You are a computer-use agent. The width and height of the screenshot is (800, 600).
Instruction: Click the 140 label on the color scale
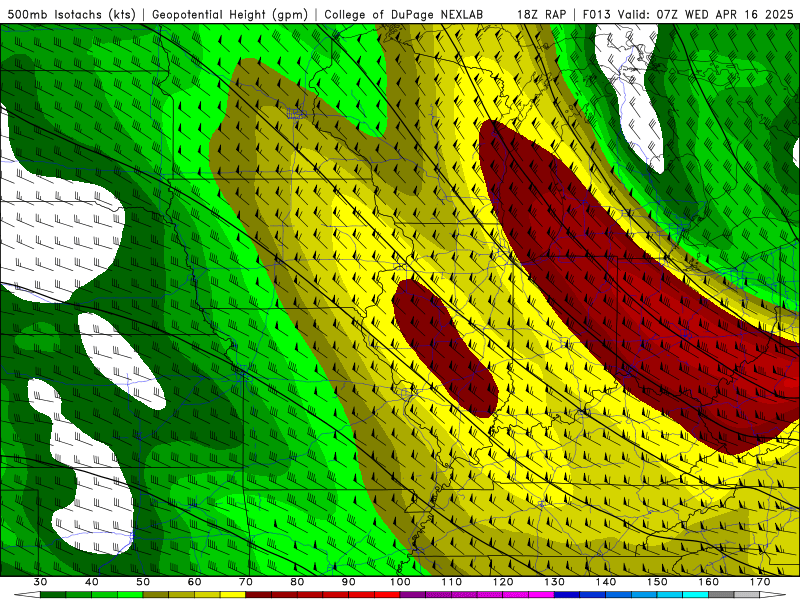(606, 582)
